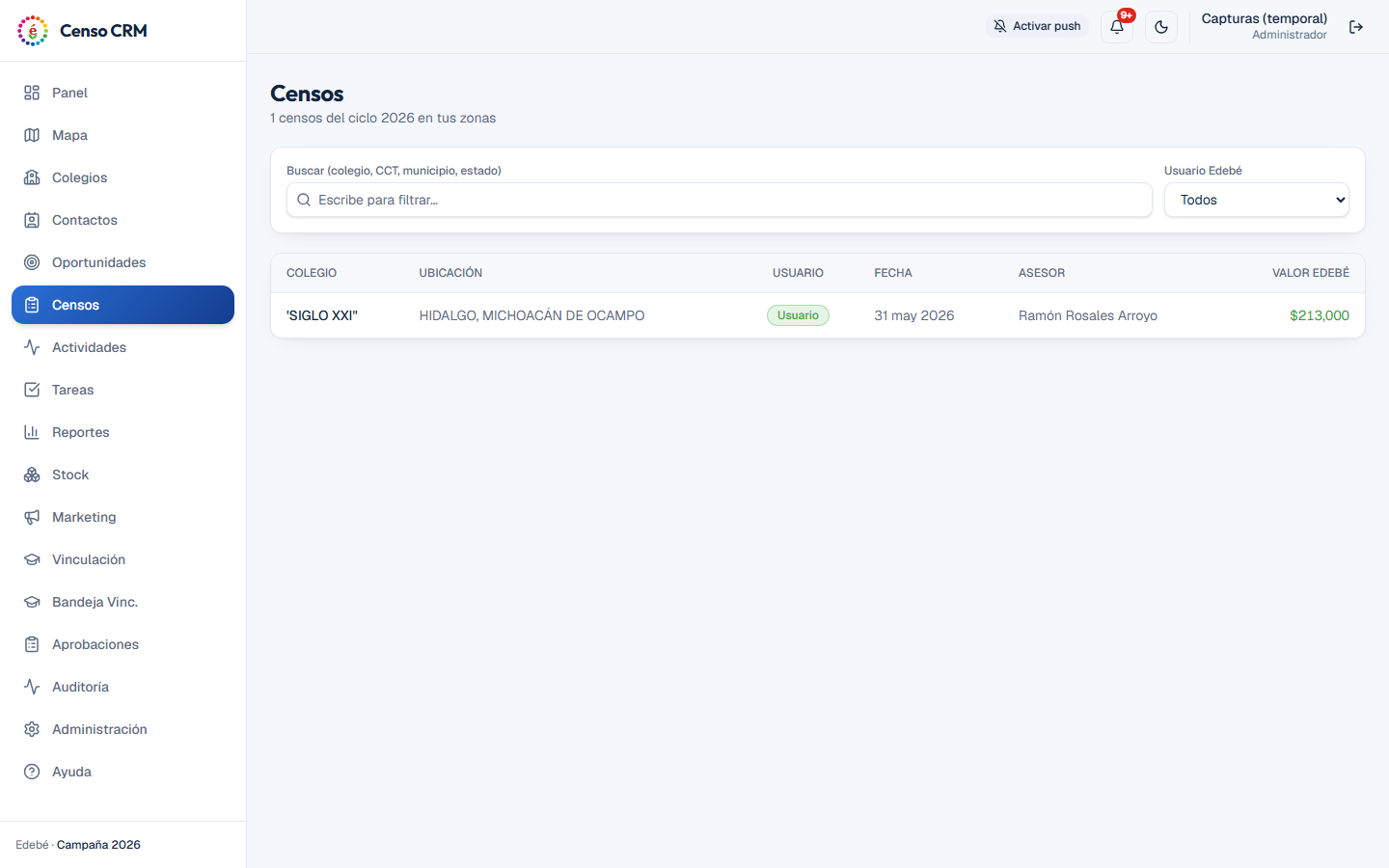
Task: Click the Vinculación graduation cap icon
Action: pyautogui.click(x=32, y=559)
